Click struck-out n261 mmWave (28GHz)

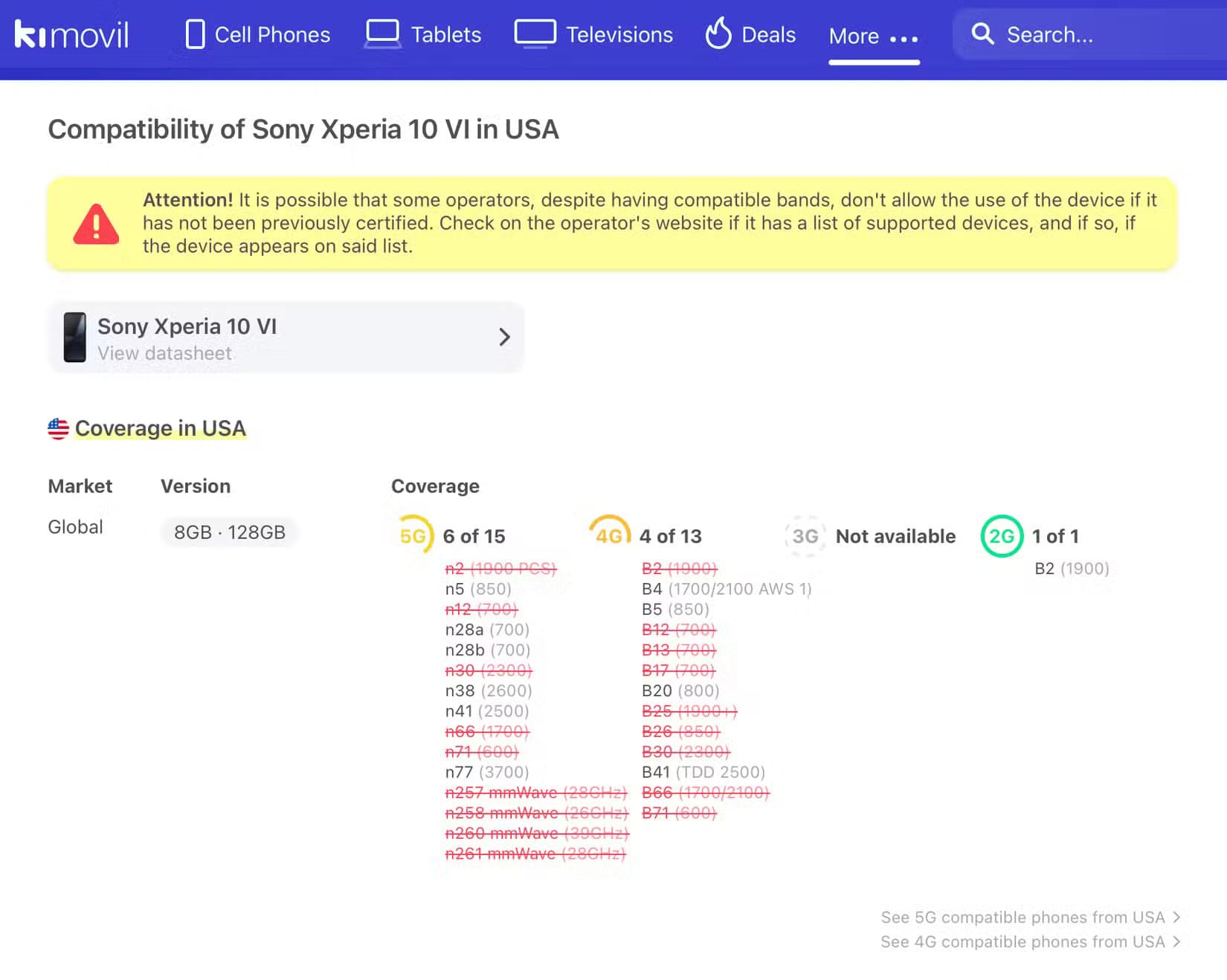pos(535,854)
